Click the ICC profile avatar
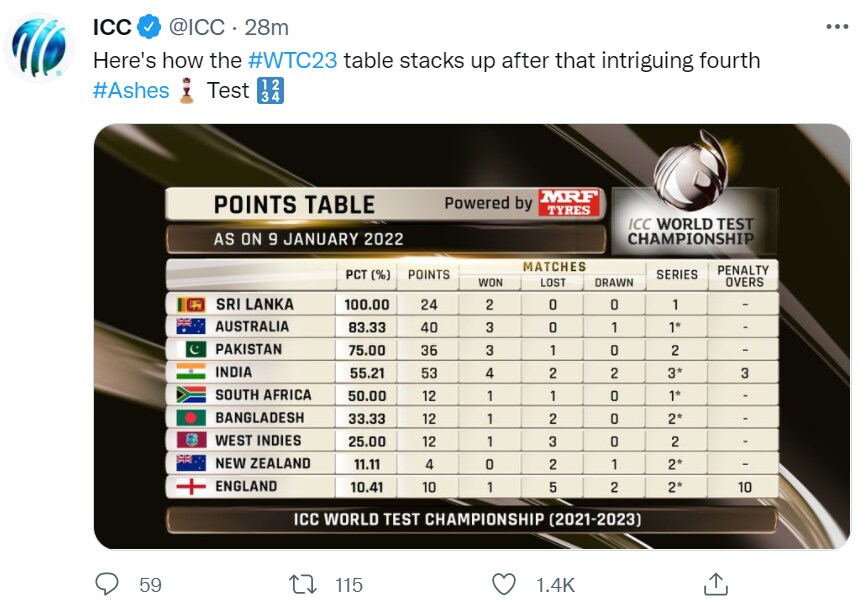The image size is (868, 606). pos(39,48)
